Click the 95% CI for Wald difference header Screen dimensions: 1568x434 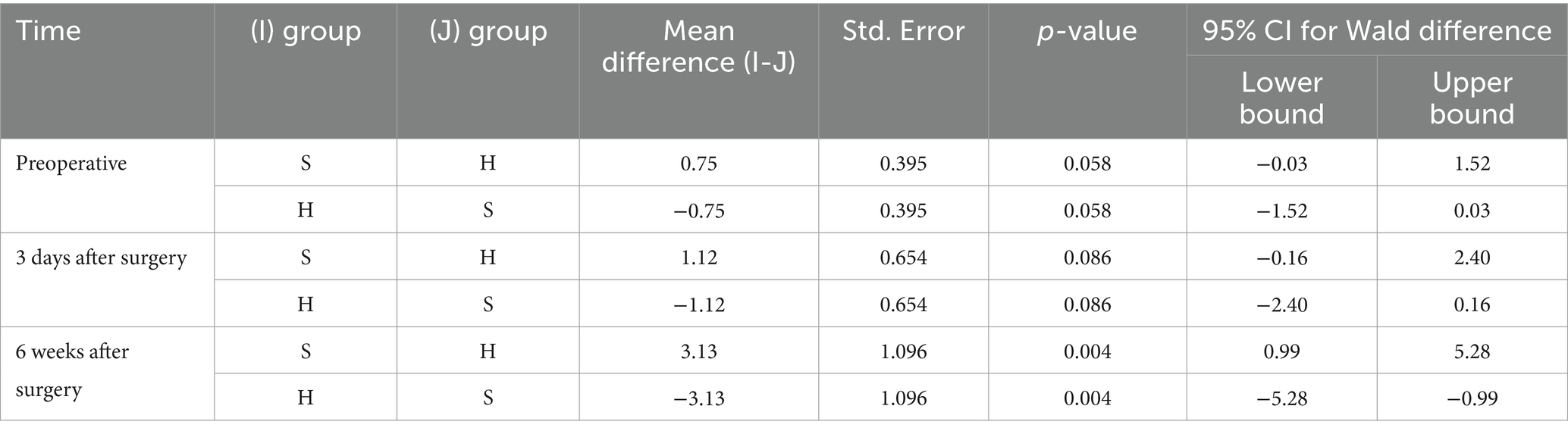click(1377, 30)
